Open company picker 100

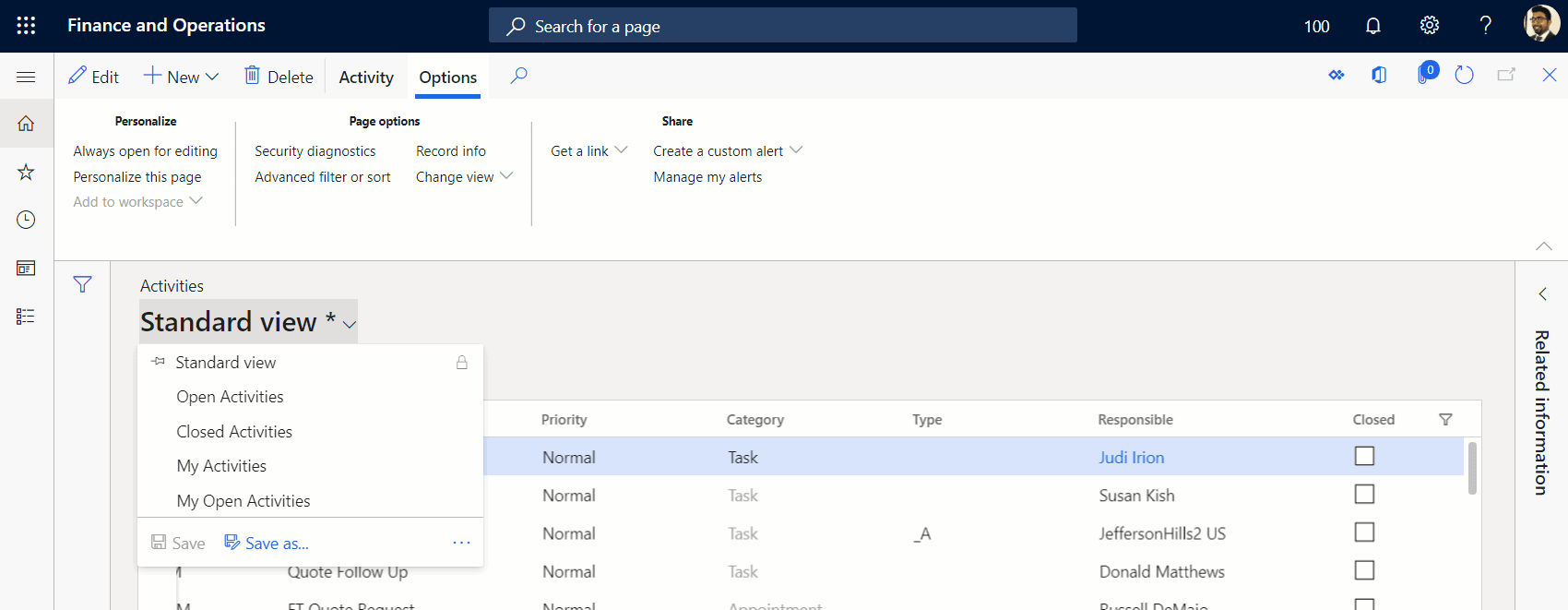pos(1317,26)
